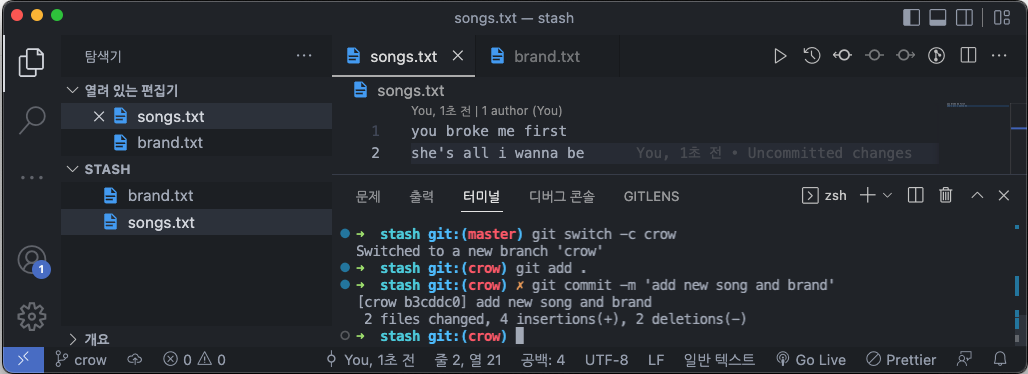Publish branch cloud icon in status bar
This screenshot has width=1028, height=374.
pos(134,360)
